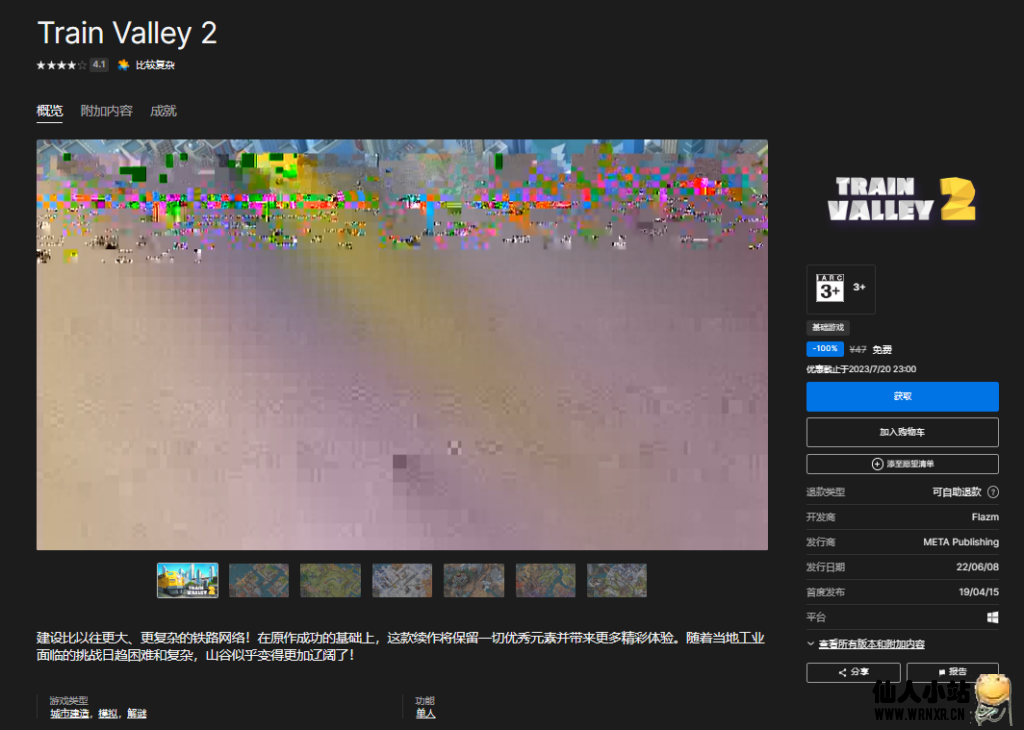Click the 发行商 label
The height and width of the screenshot is (730, 1024).
[821, 542]
